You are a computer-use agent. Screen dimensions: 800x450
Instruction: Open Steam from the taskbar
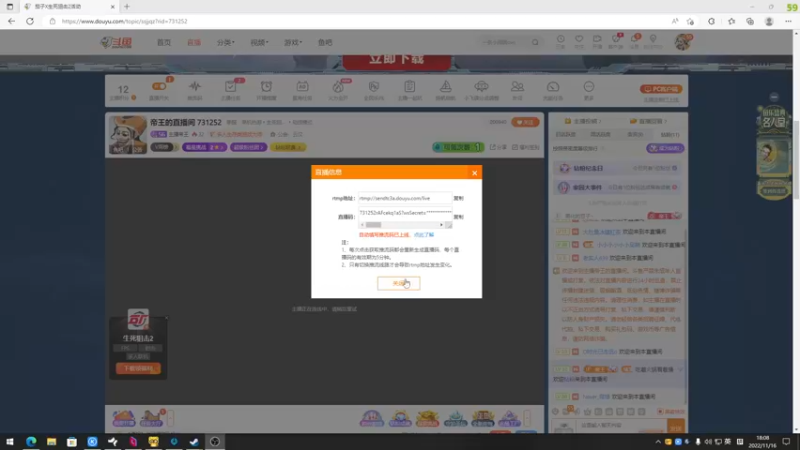tap(194, 442)
